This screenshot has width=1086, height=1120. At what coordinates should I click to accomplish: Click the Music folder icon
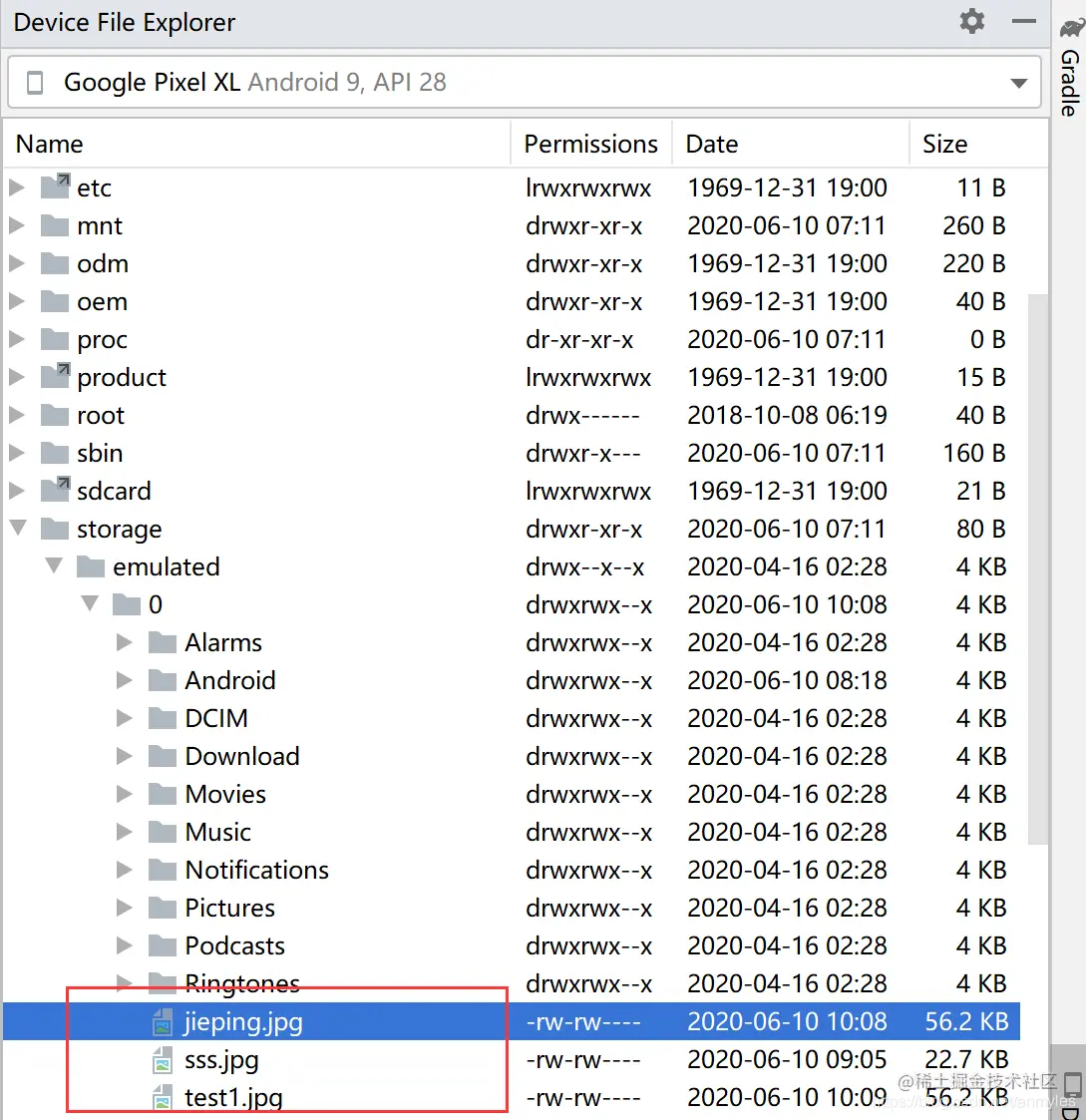coord(163,832)
